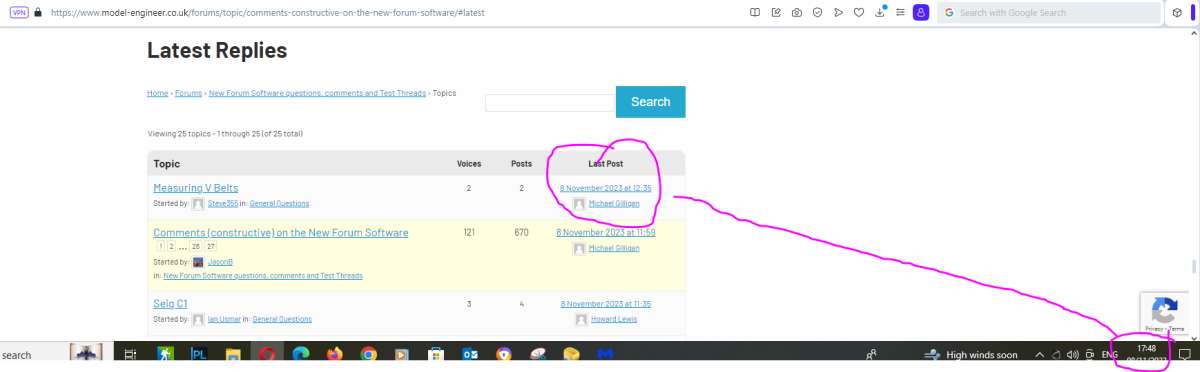
Task: Switch the ENG input language indicator
Action: (x=1109, y=355)
